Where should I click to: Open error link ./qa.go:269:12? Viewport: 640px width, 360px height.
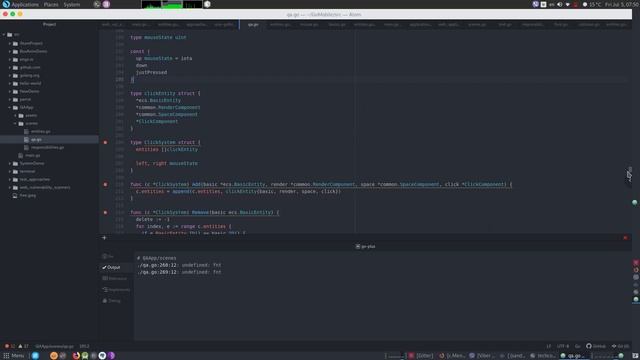pos(158,272)
